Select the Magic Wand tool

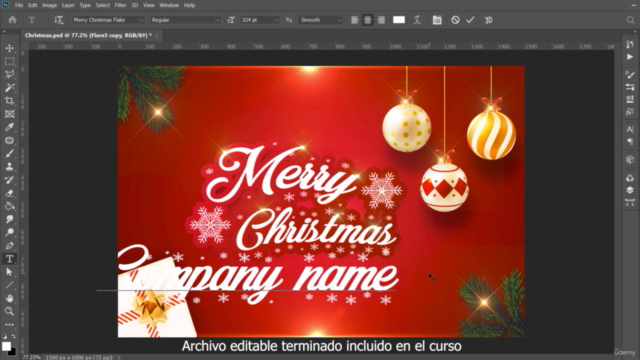[x=9, y=87]
